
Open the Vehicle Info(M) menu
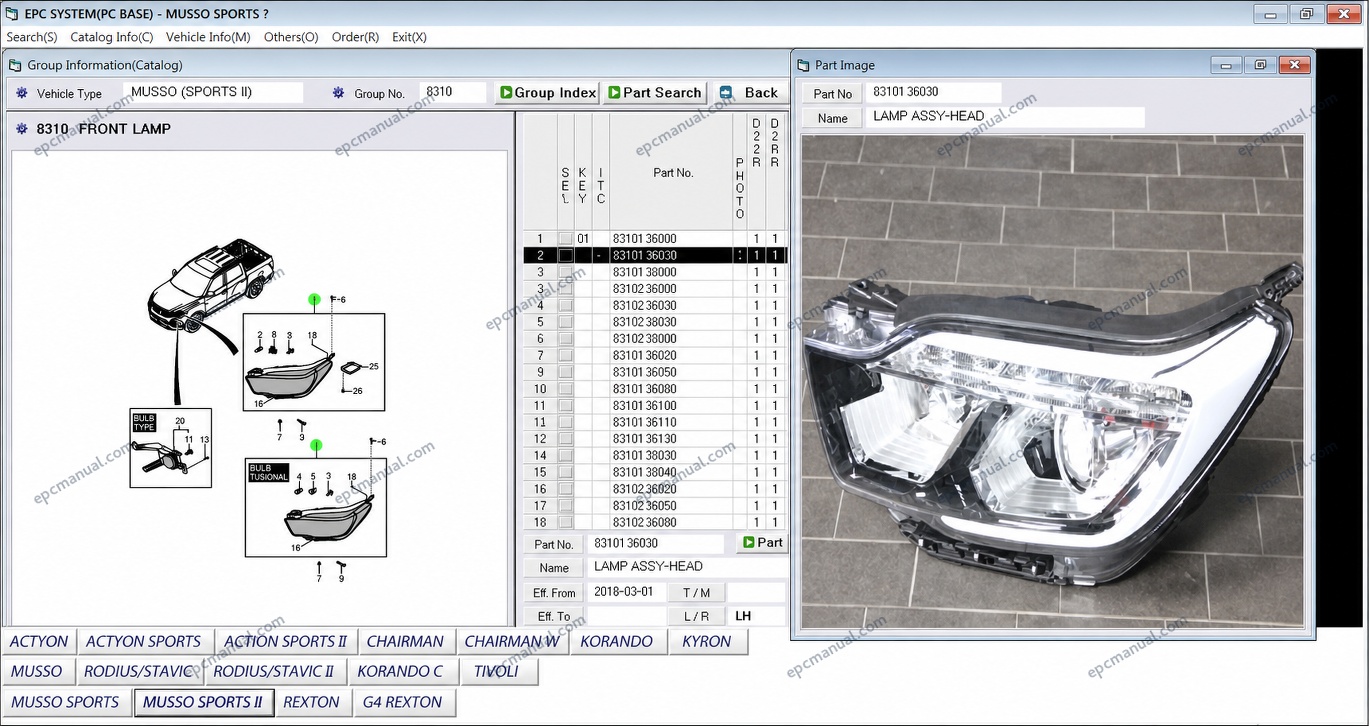pos(208,37)
